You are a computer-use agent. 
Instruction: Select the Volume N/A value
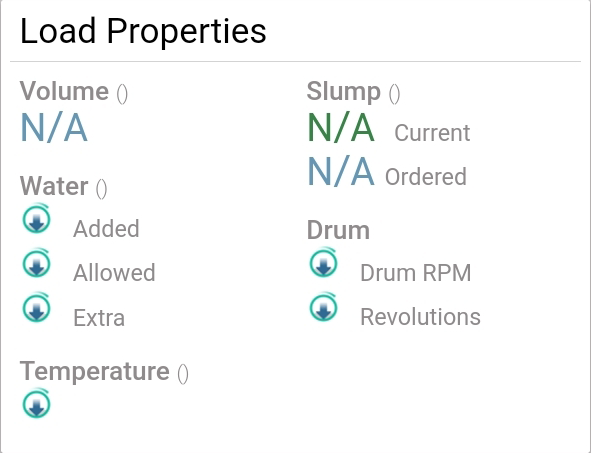tap(54, 128)
